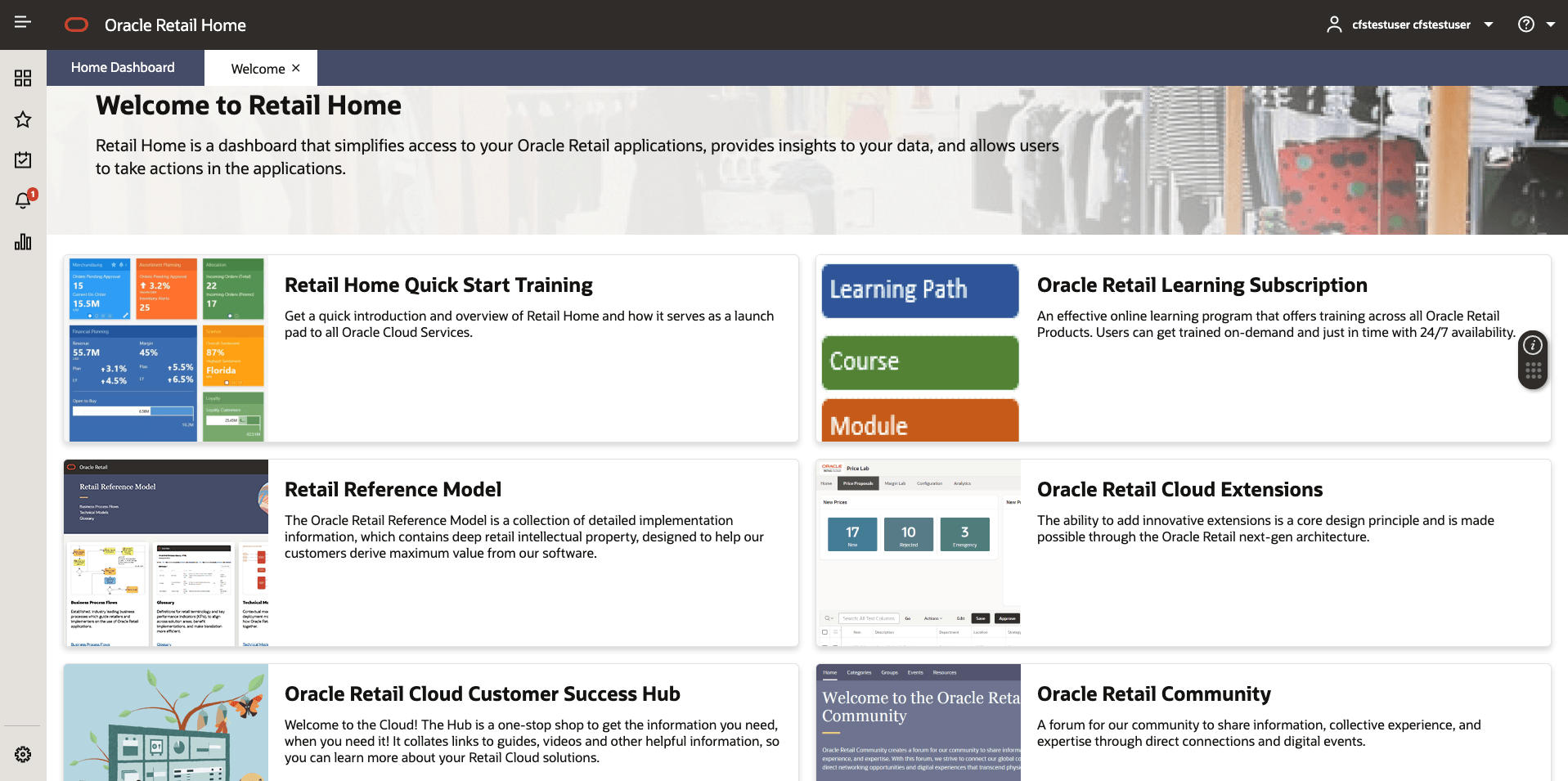
Task: Open the Reports bar chart icon in sidebar
Action: click(23, 241)
